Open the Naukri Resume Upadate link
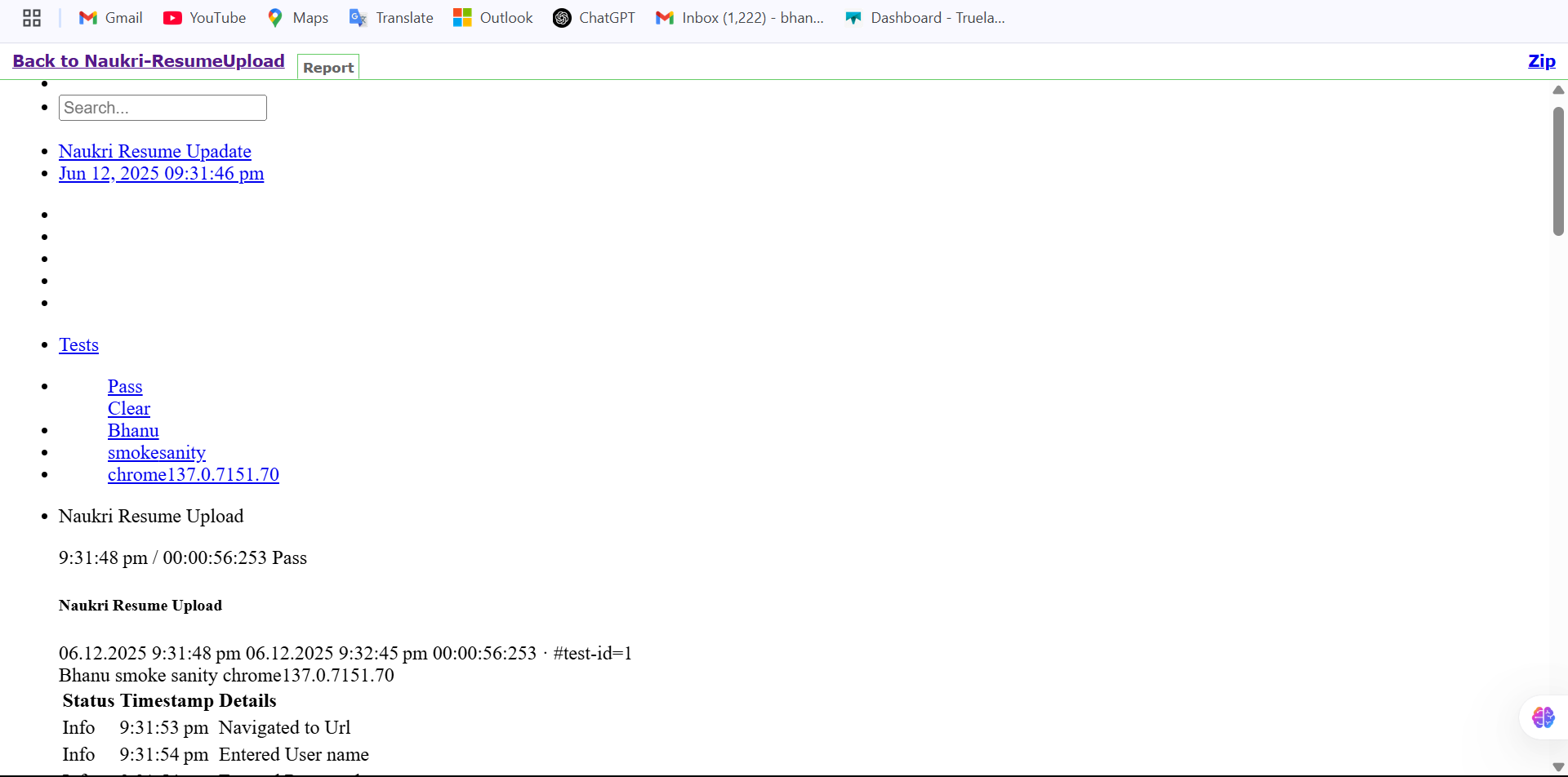This screenshot has width=1568, height=777. click(155, 152)
